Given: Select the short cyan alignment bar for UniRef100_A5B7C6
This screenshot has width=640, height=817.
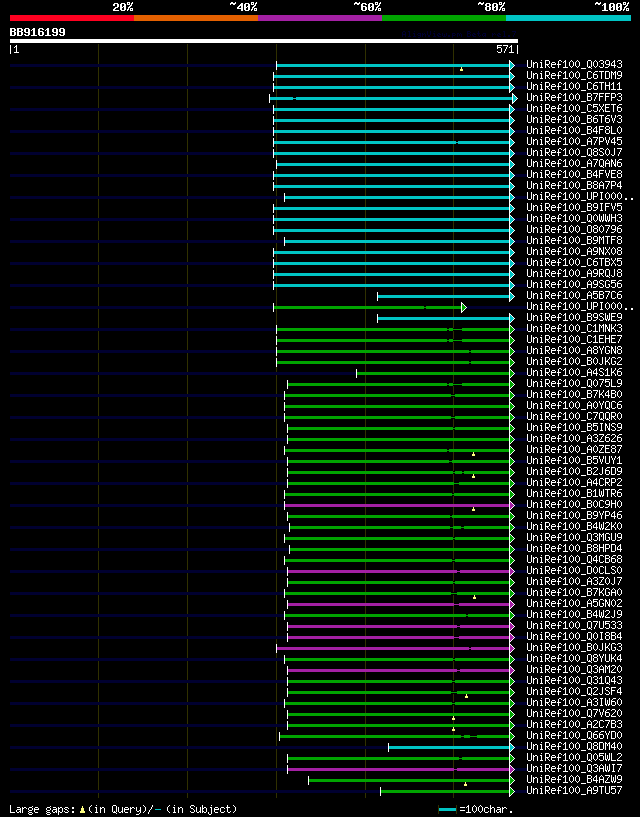Looking at the screenshot, I should point(444,296).
